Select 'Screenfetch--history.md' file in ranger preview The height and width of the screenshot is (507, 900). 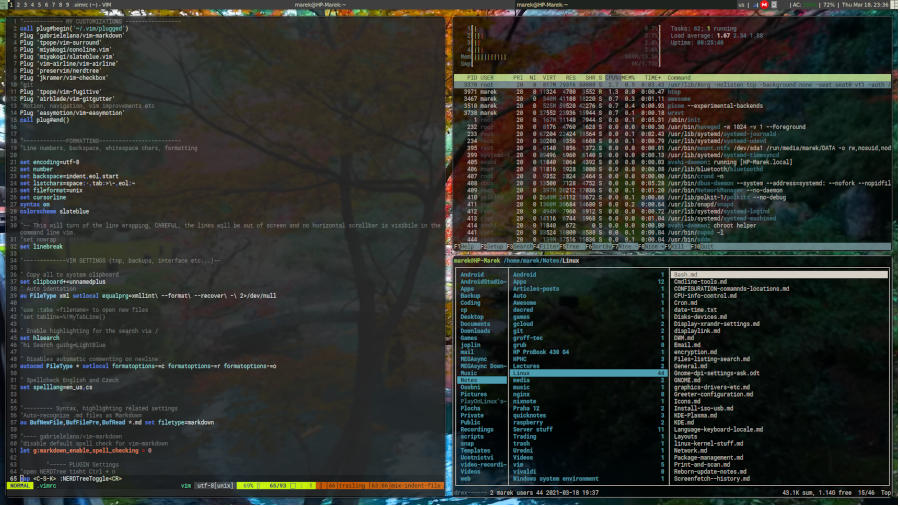[712, 479]
